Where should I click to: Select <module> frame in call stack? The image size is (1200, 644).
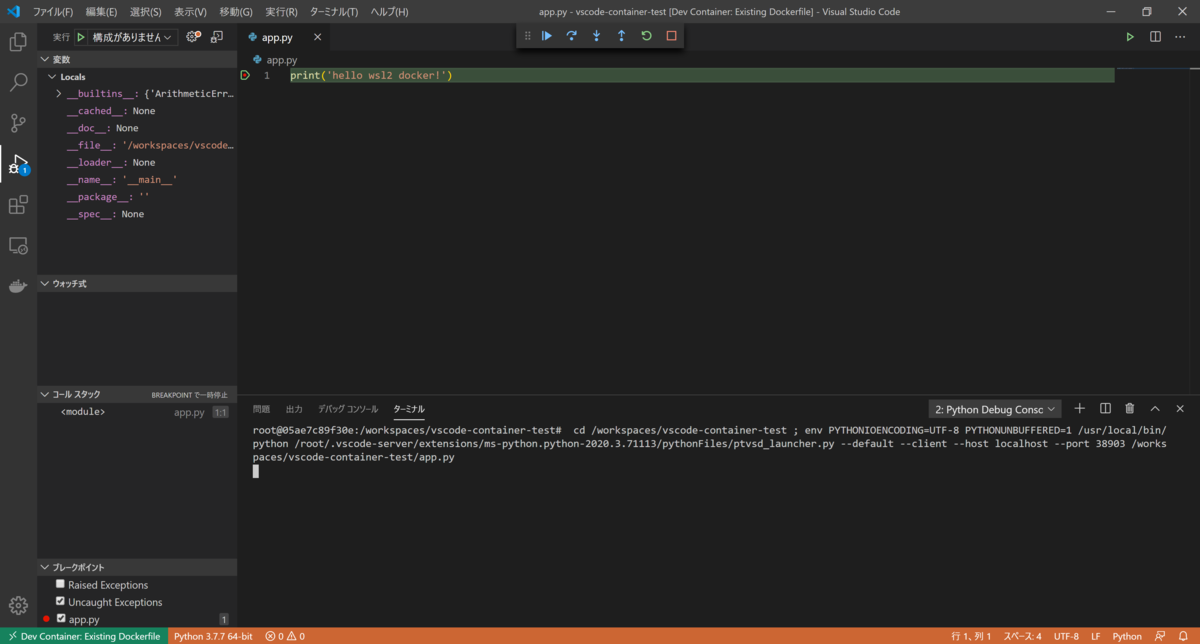tap(137, 411)
